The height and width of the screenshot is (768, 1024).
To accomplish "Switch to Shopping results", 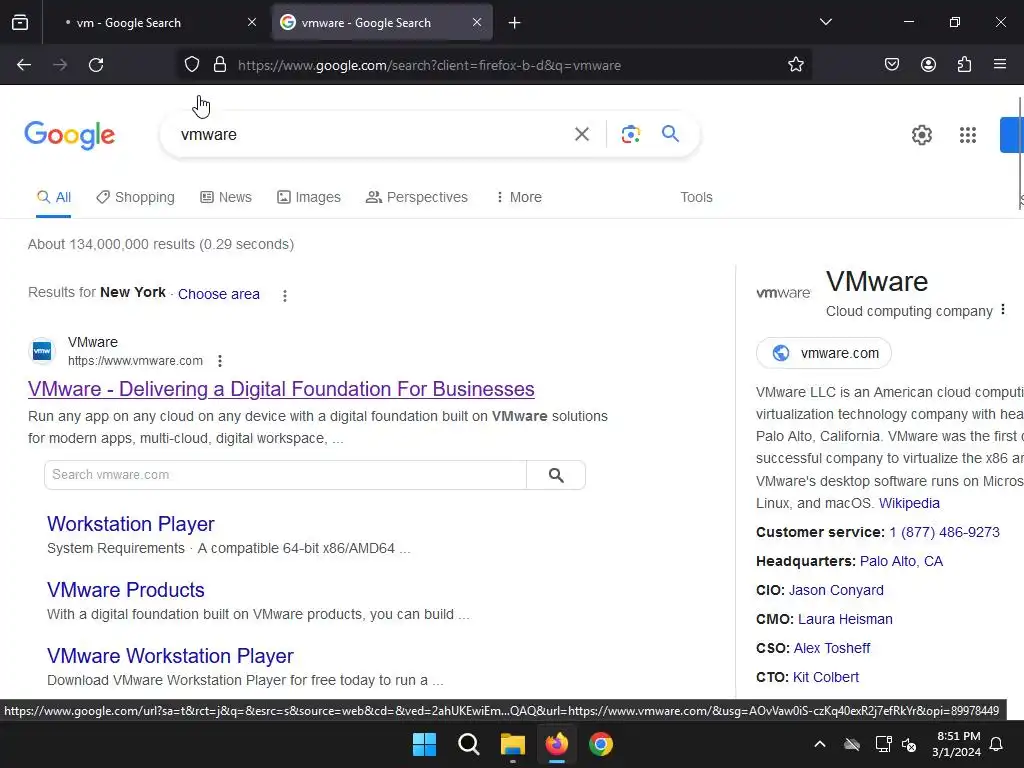I will coord(135,197).
